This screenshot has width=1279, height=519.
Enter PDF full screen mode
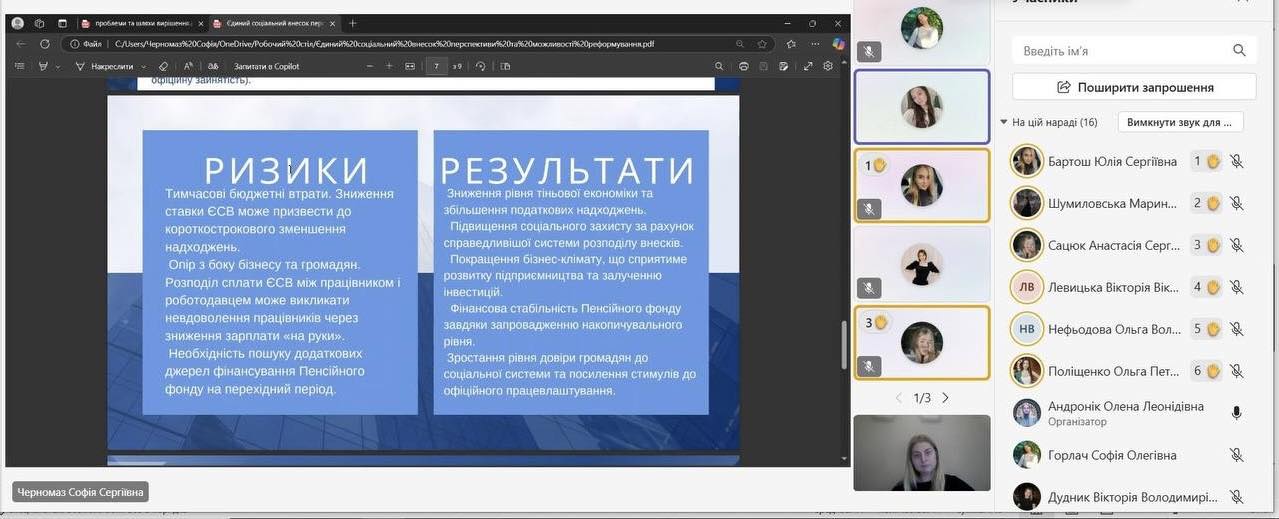pos(808,66)
